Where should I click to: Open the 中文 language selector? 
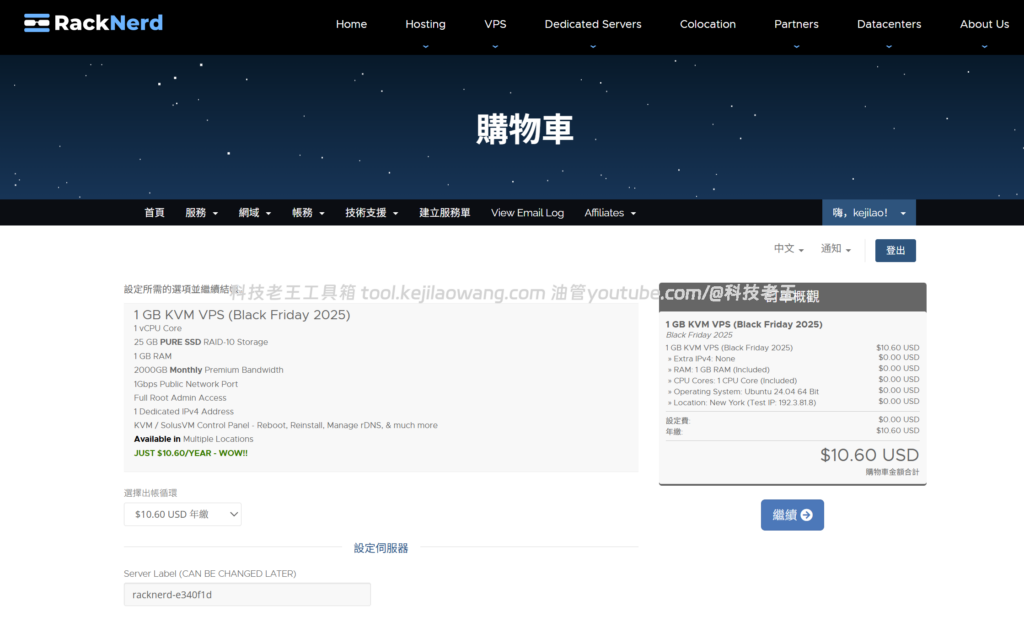coord(788,249)
